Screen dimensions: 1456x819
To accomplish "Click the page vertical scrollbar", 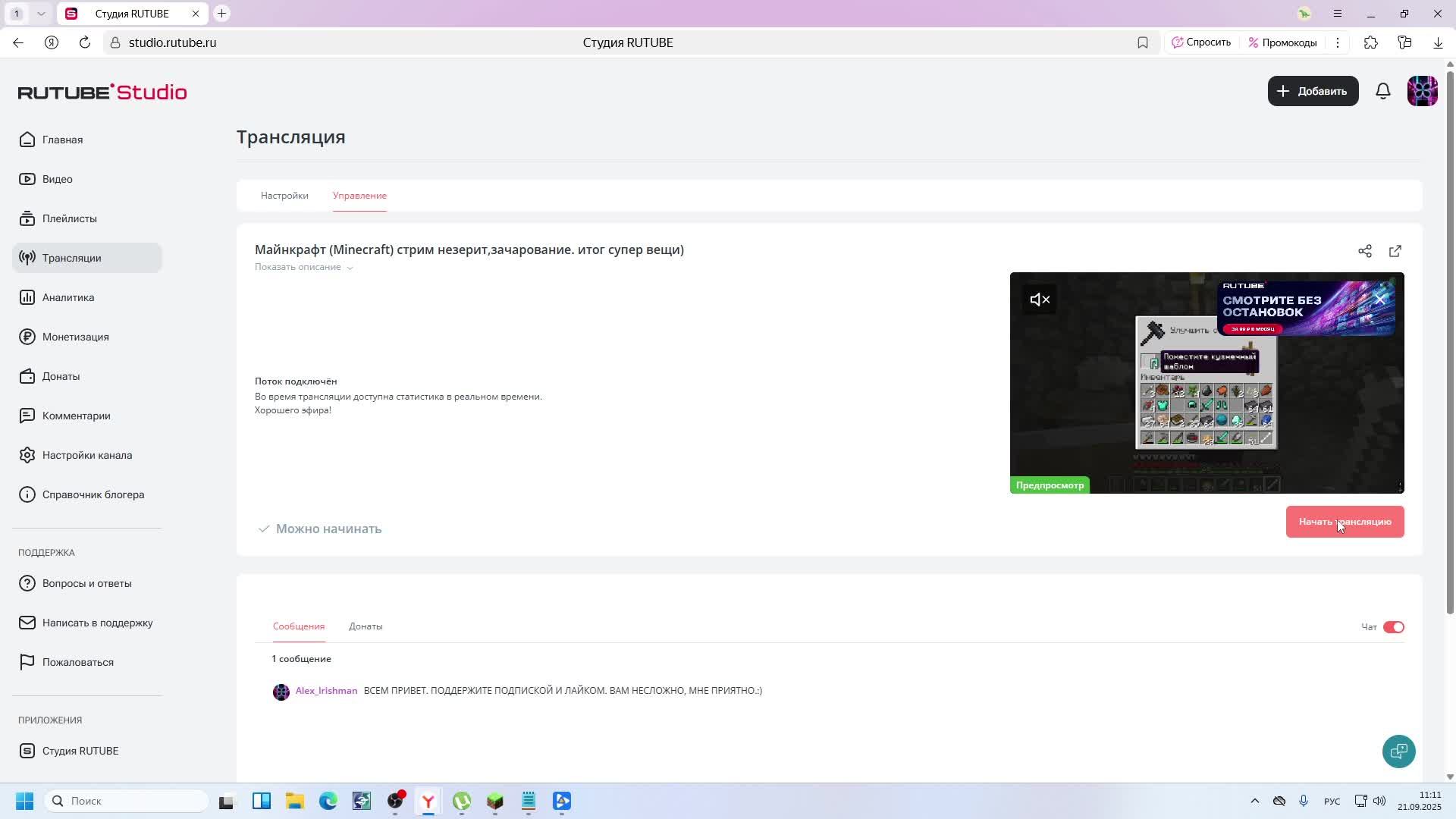I will coord(1450,341).
